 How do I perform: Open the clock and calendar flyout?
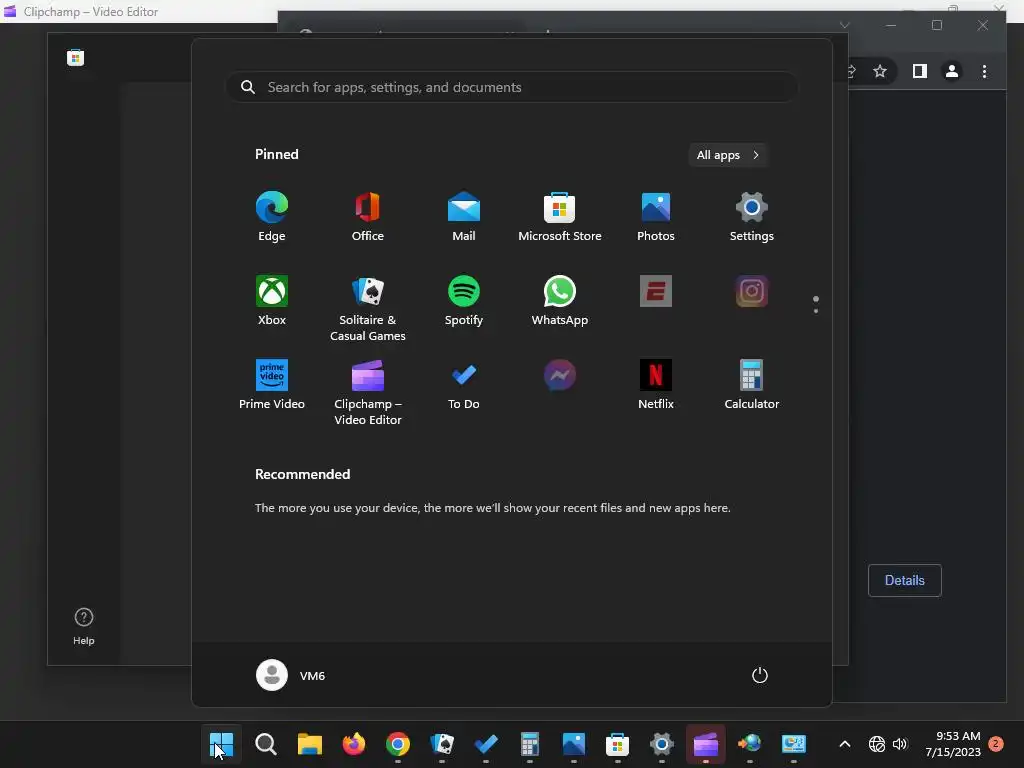(953, 744)
